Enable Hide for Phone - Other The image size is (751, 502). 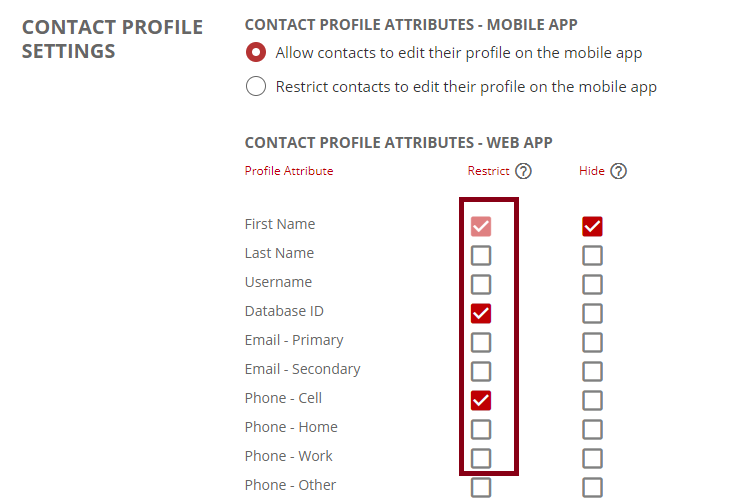point(592,487)
